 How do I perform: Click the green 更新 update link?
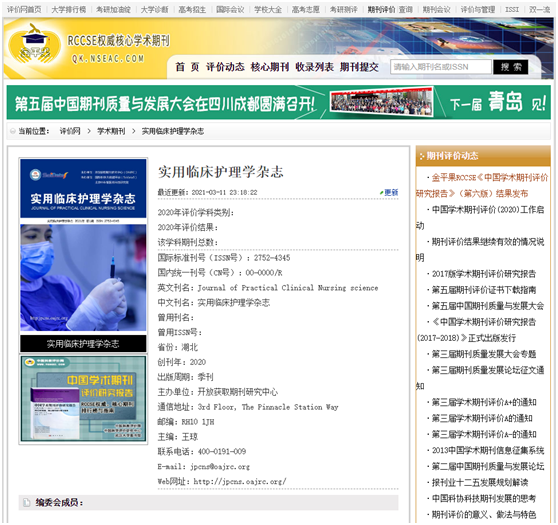(391, 193)
